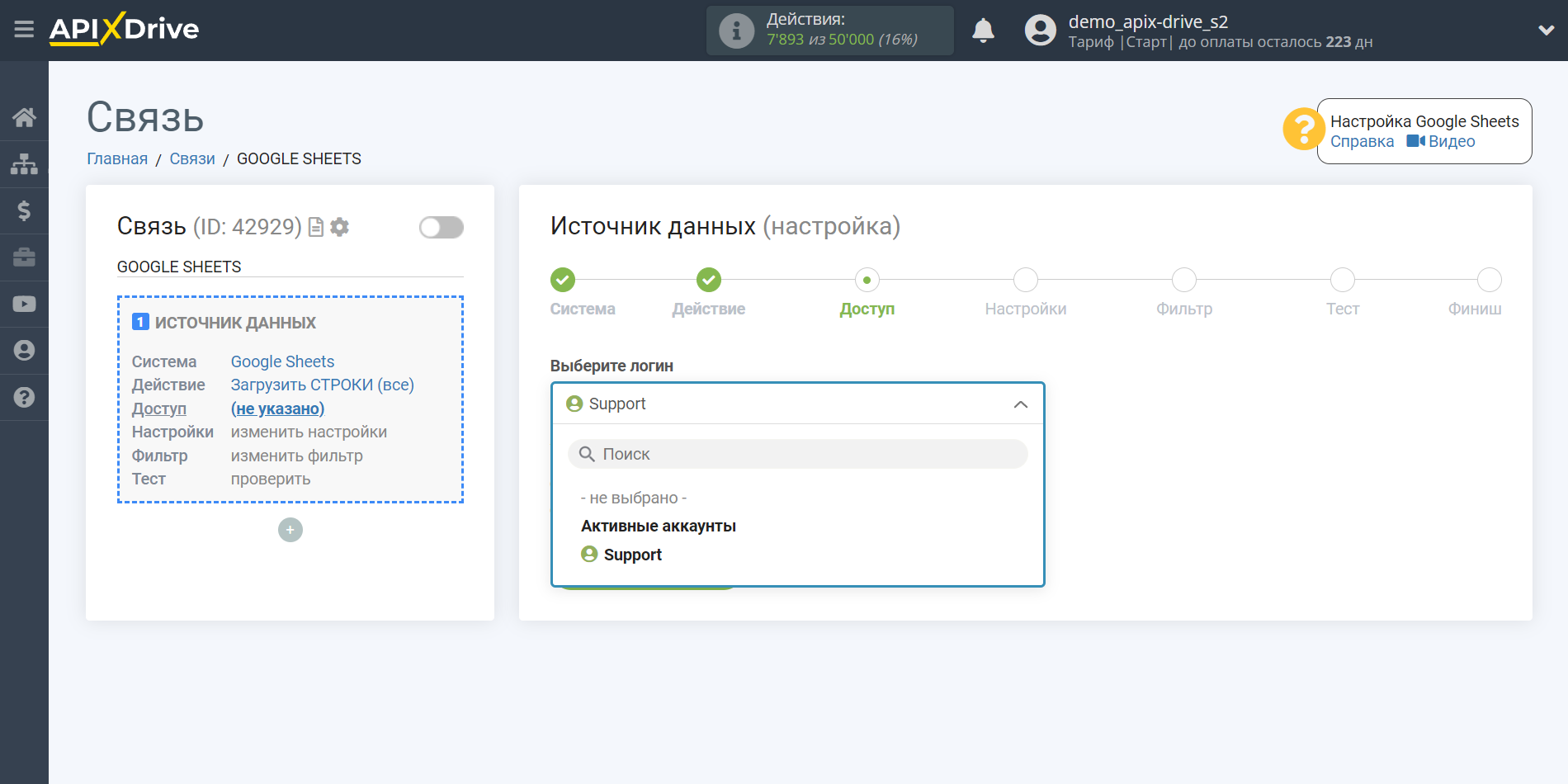Image resolution: width=1568 pixels, height=784 pixels.
Task: Expand the account menu chevron
Action: [1546, 31]
